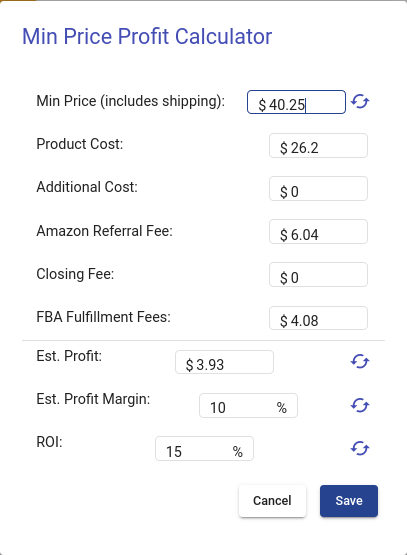This screenshot has height=555, width=407.
Task: Click the refresh arrows icon next to Est. Profit
Action: [x=360, y=362]
